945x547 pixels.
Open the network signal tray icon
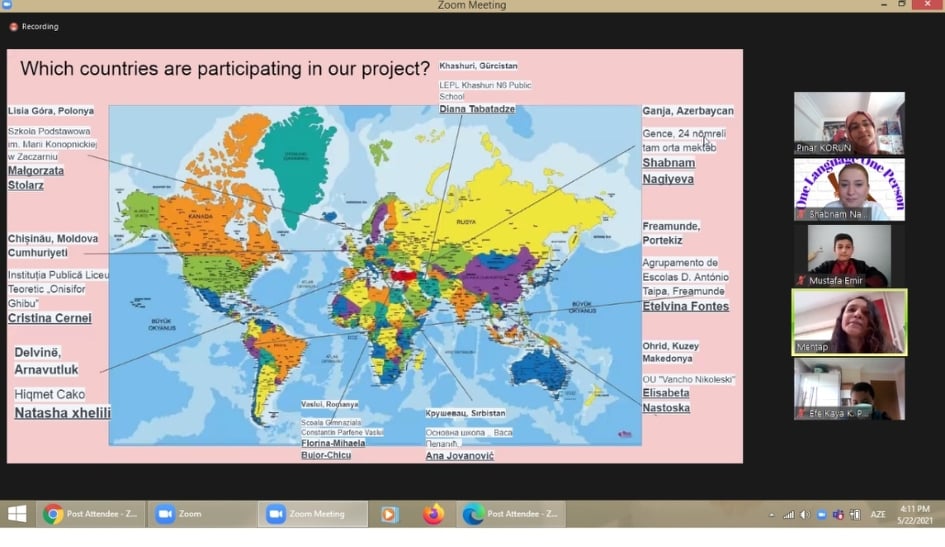[788, 515]
